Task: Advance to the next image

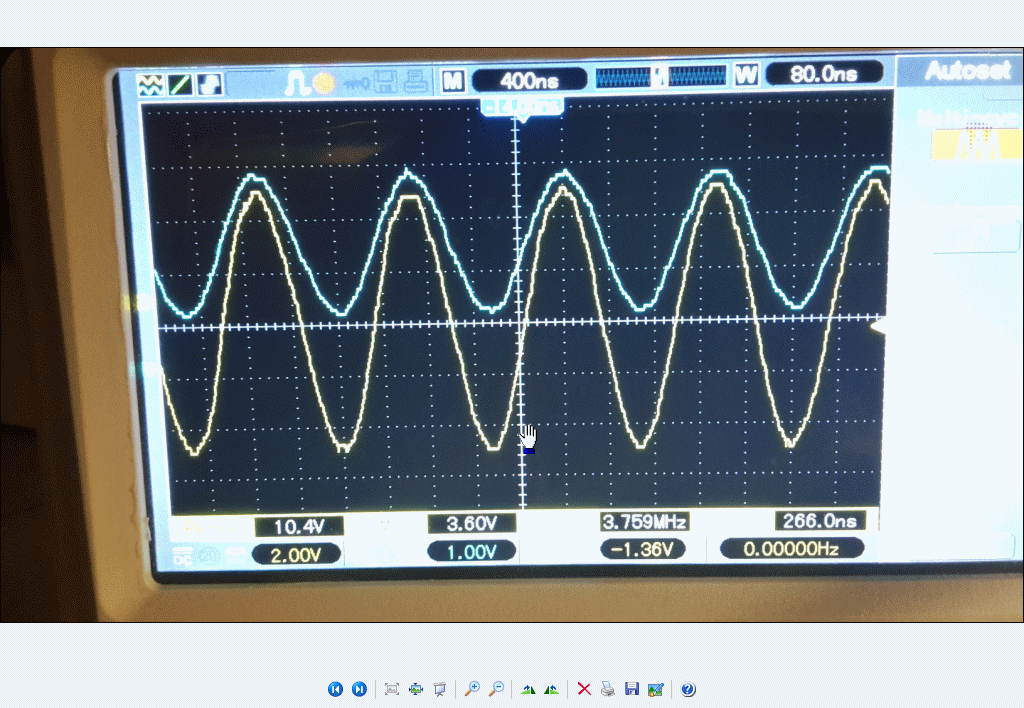Action: (x=359, y=689)
